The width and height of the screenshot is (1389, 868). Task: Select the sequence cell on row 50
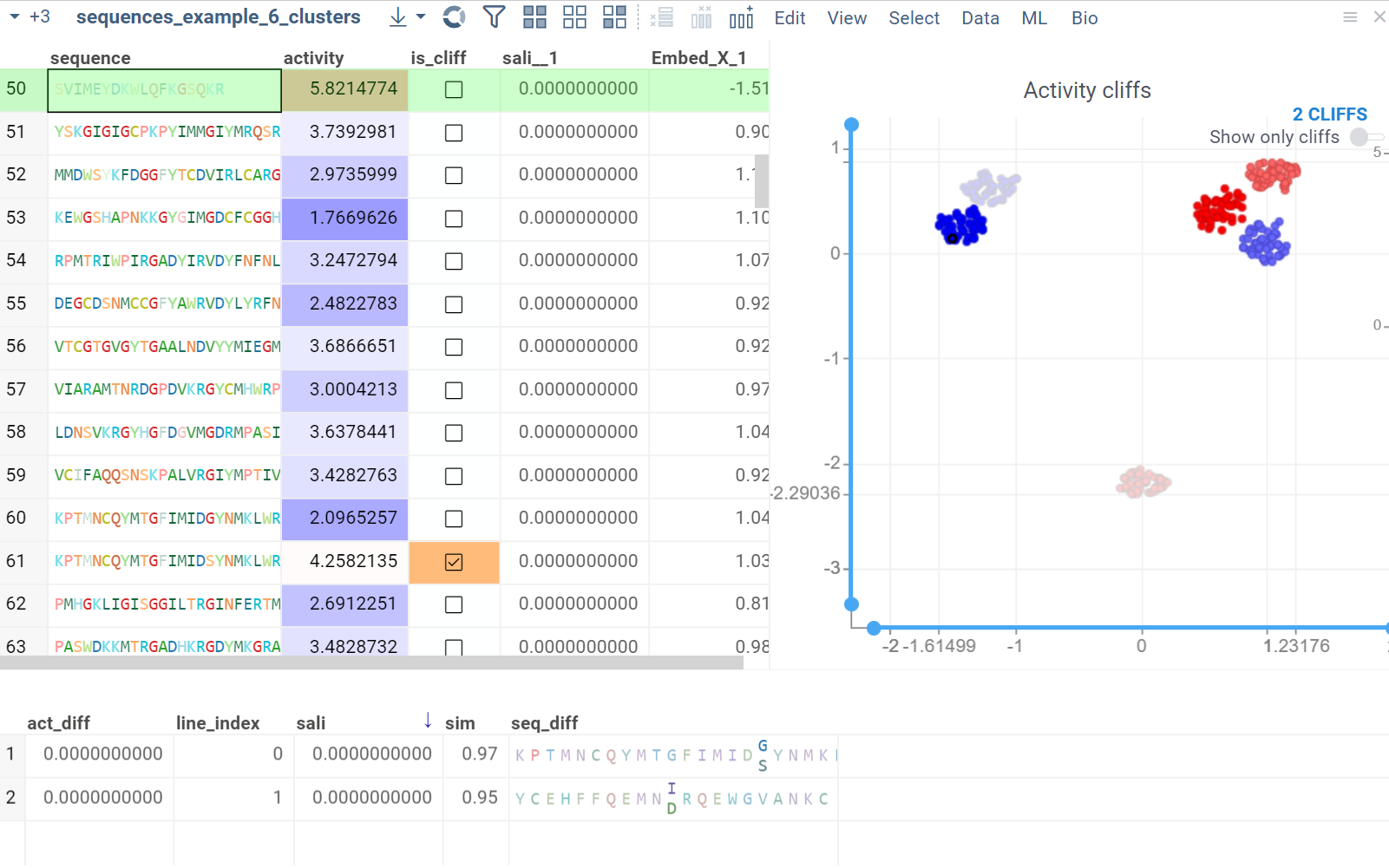coord(164,89)
